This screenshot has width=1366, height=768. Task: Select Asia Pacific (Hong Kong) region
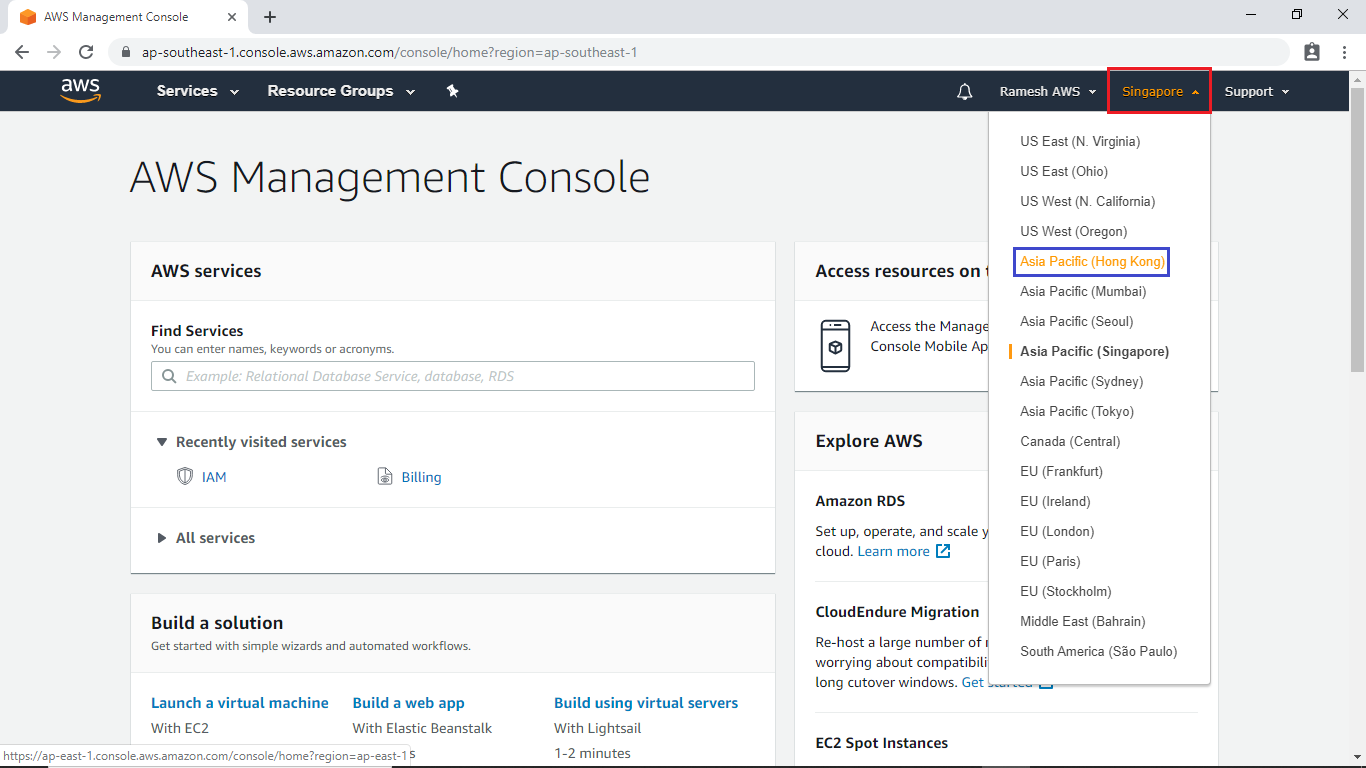[x=1092, y=261]
